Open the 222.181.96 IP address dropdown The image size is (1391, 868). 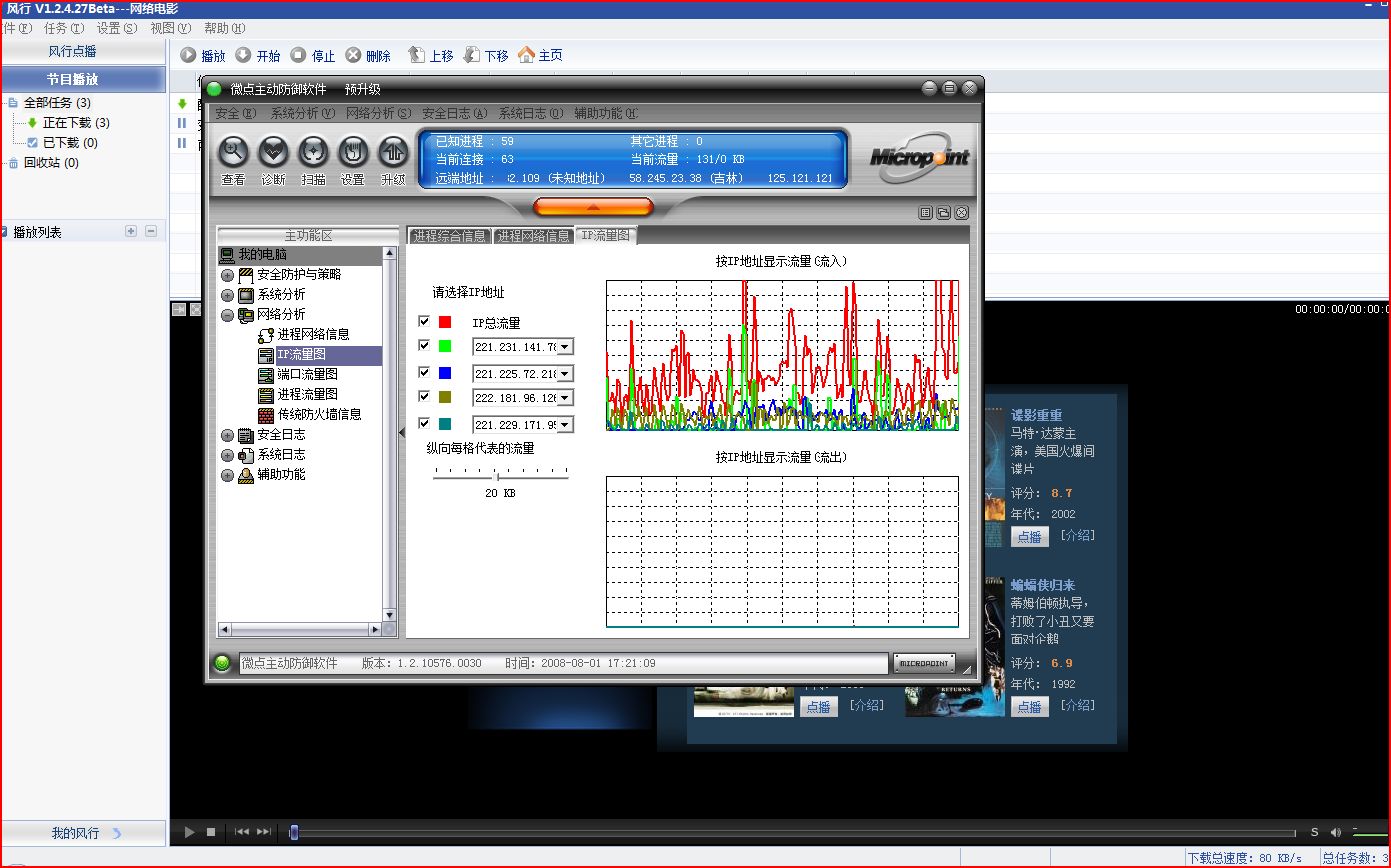coord(565,398)
